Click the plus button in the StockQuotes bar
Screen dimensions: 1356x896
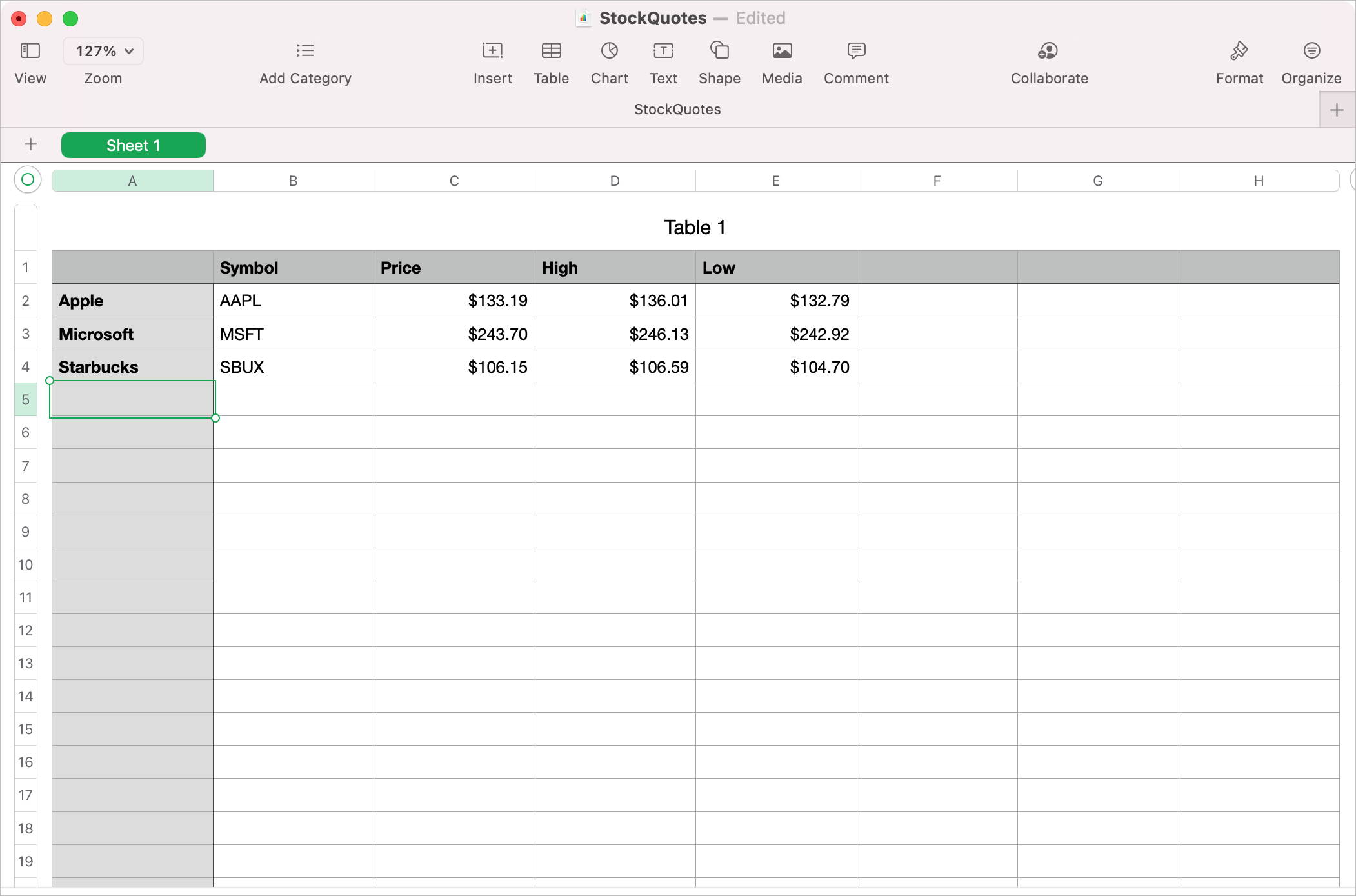(x=1337, y=110)
